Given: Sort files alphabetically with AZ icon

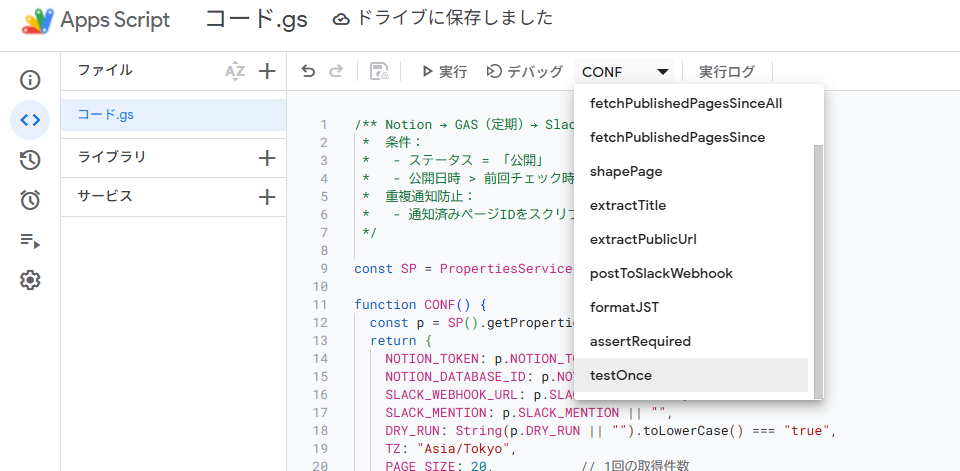Looking at the screenshot, I should 235,71.
